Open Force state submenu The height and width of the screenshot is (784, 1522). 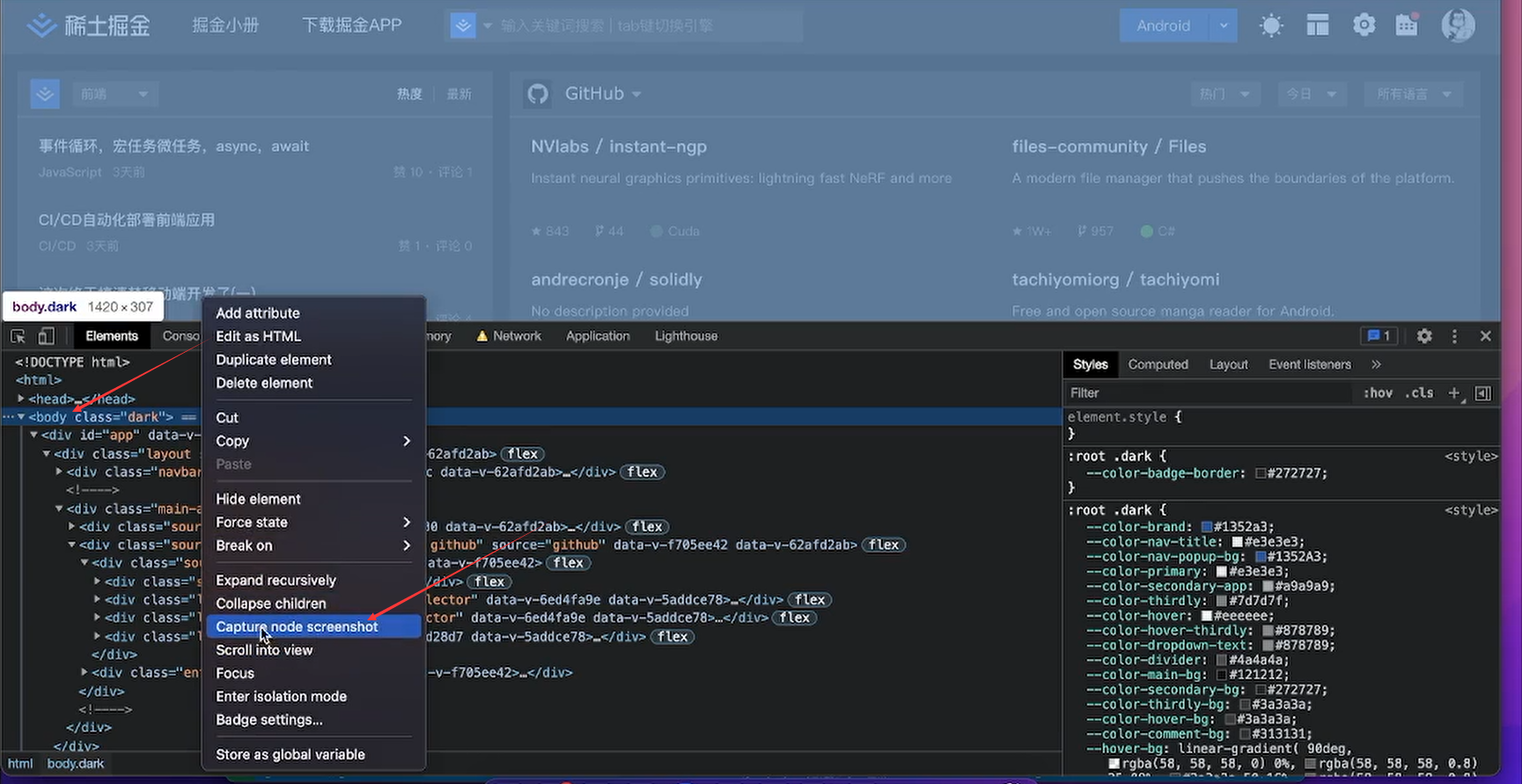point(313,522)
